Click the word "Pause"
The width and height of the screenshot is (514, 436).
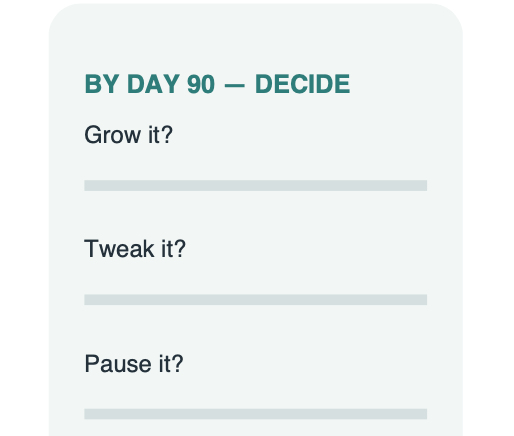(x=118, y=363)
